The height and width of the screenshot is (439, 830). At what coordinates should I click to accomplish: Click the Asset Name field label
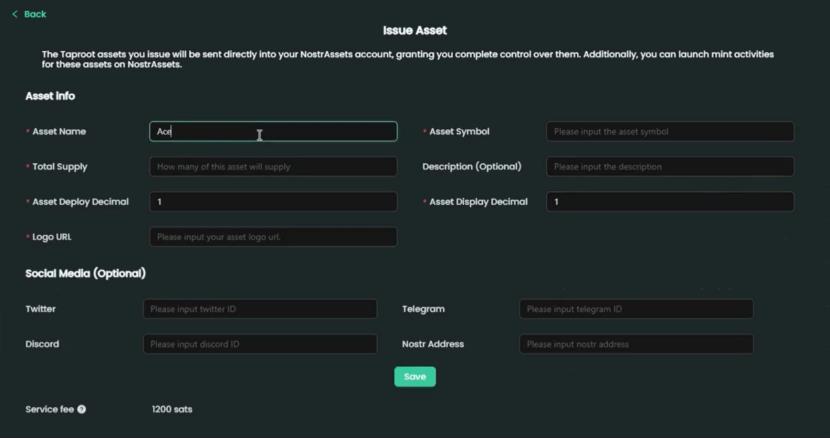(x=59, y=132)
